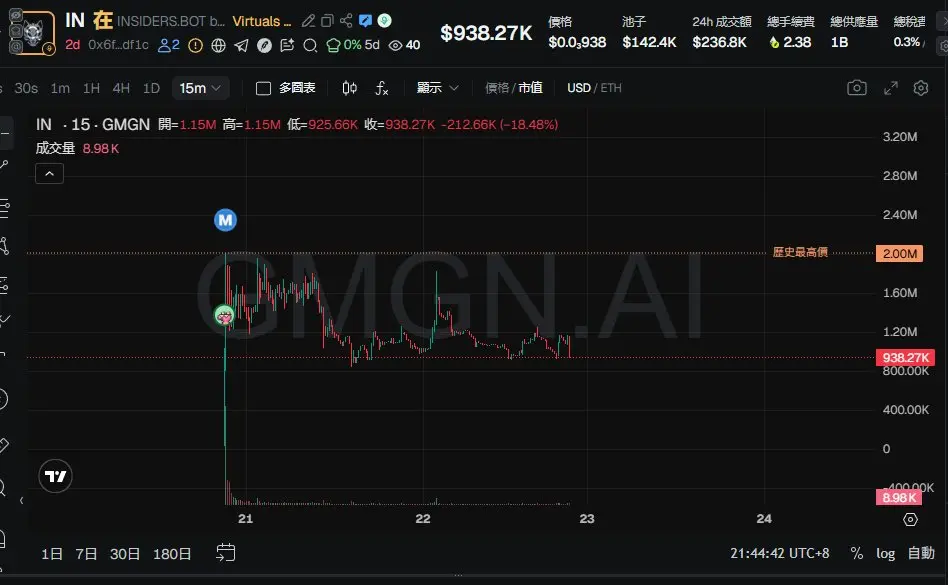Set range to 30日
948x585 pixels.
125,554
